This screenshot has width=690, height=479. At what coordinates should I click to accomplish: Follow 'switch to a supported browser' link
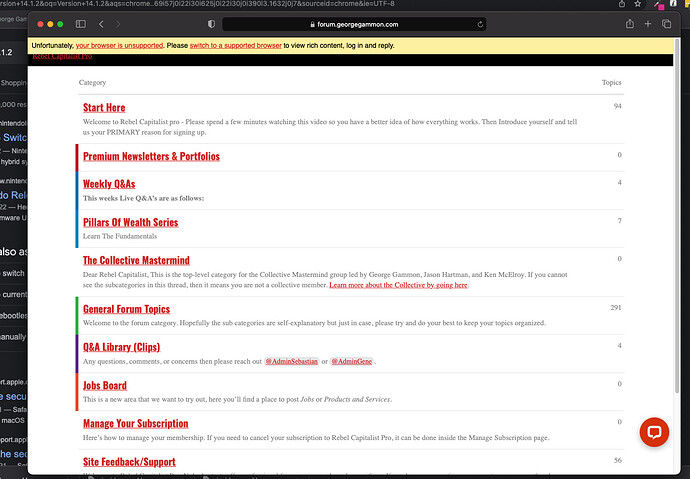click(235, 45)
